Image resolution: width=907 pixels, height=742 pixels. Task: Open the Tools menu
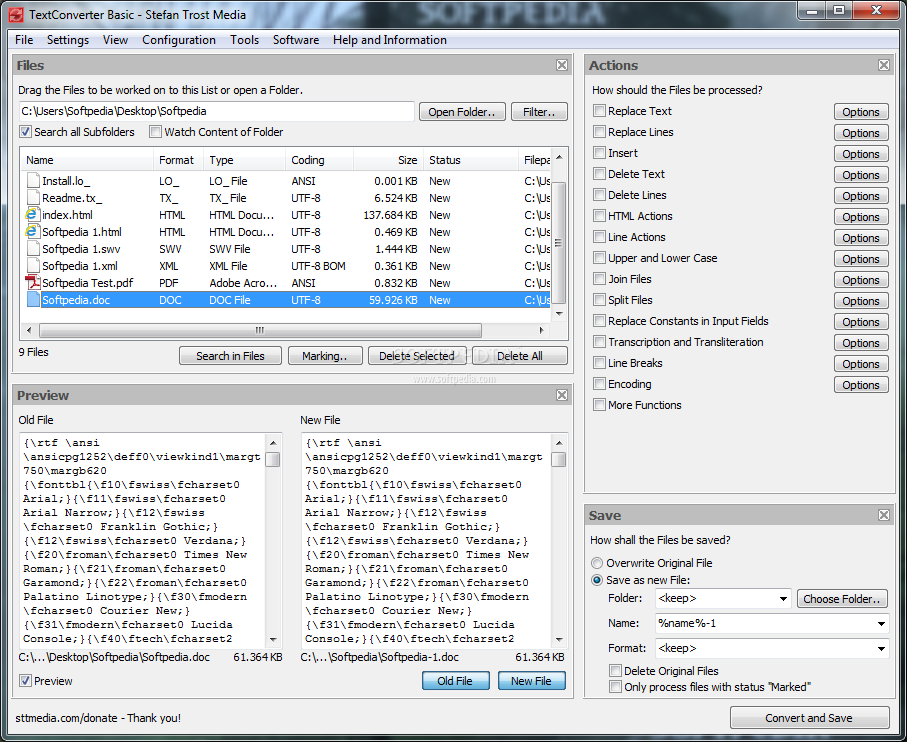[244, 40]
